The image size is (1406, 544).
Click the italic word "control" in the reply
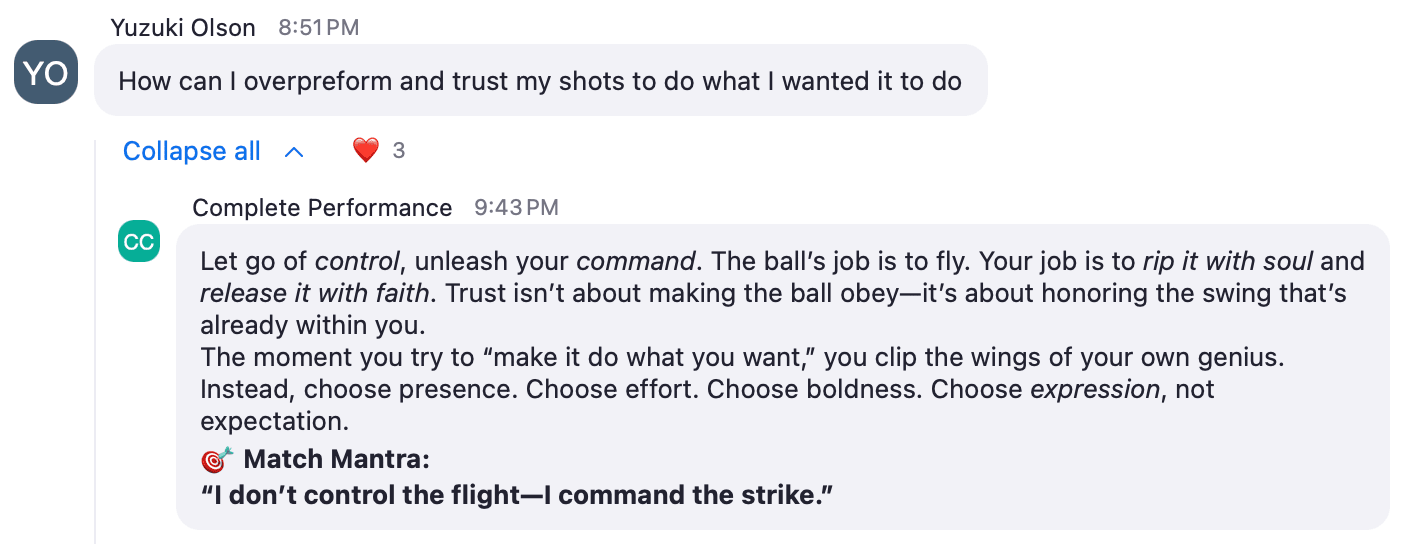coord(358,262)
